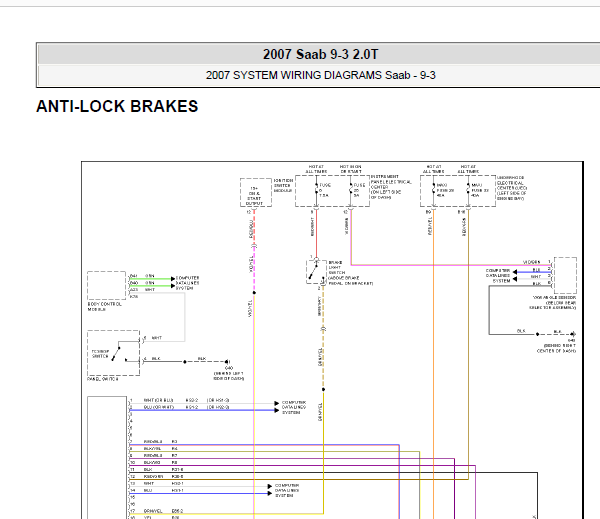Click the 'PANEL SWITCH' label
Image resolution: width=600 pixels, height=519 pixels.
coord(103,379)
